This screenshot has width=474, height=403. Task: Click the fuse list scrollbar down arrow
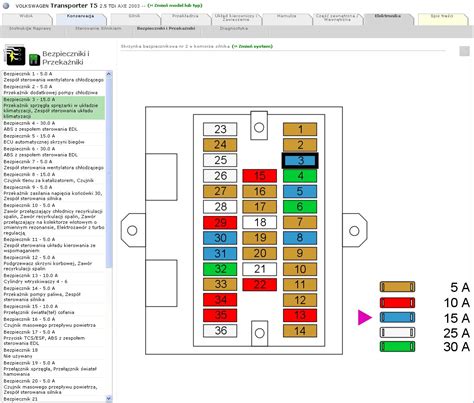109,398
